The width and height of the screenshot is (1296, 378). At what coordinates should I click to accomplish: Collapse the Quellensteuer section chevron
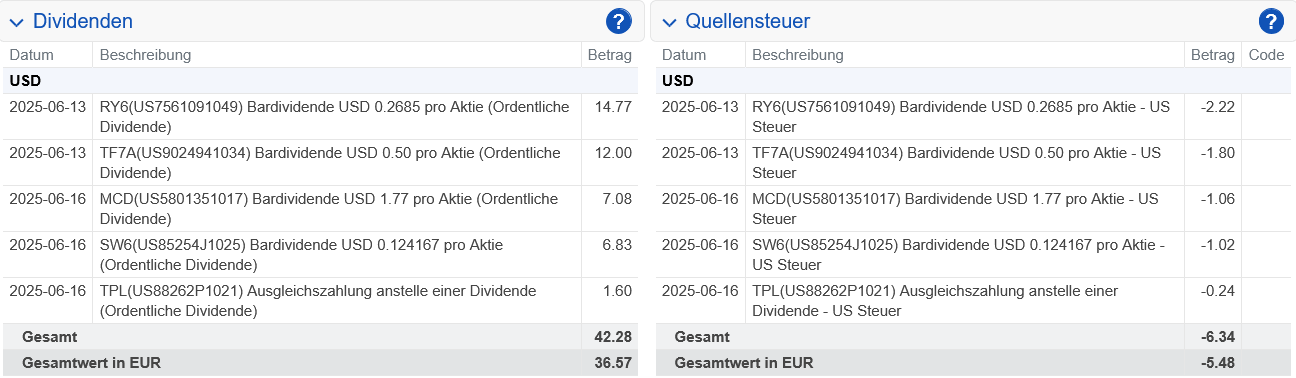coord(669,22)
